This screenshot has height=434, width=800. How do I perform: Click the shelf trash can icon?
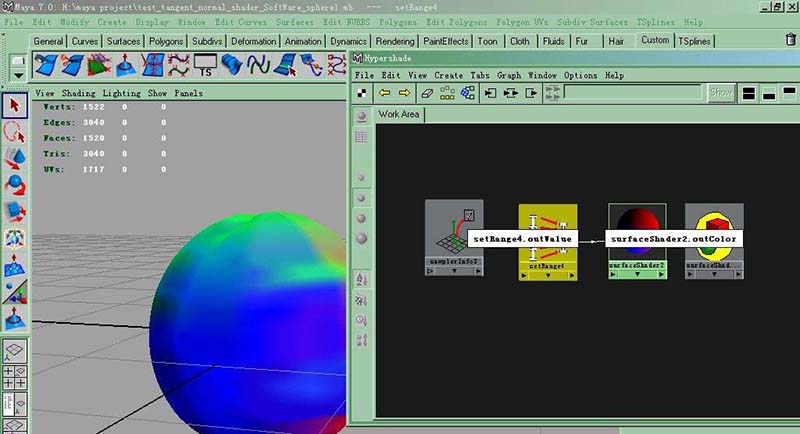pyautogui.click(x=790, y=39)
